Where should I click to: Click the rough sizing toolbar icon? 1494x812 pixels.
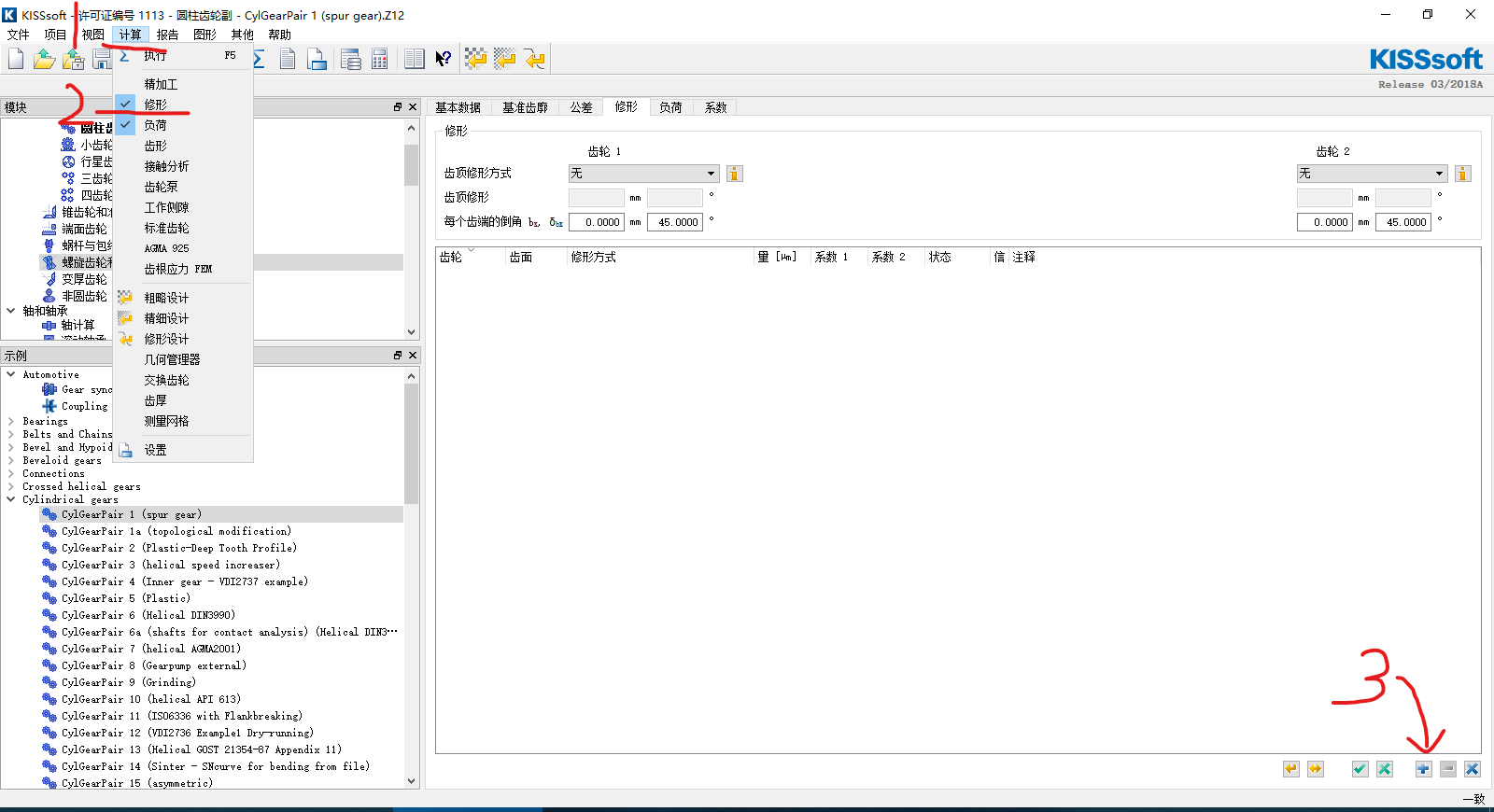(476, 59)
